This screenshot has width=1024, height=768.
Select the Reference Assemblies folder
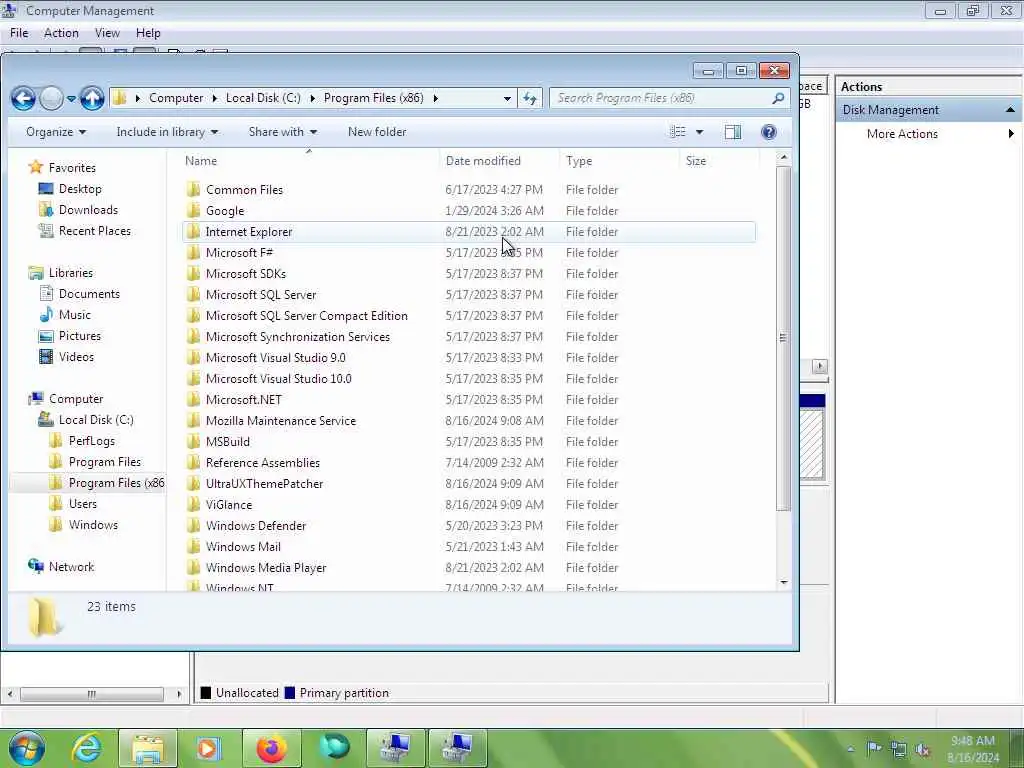[x=469, y=462]
